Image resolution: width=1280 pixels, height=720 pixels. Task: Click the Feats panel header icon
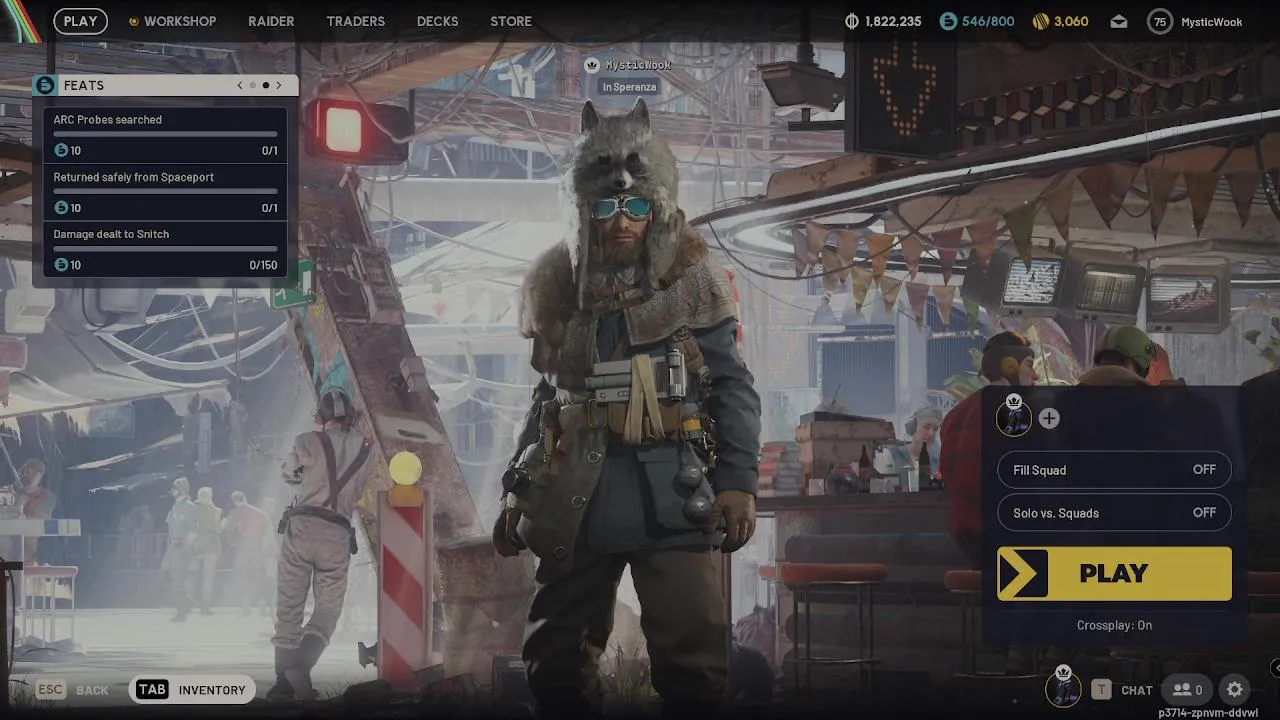[45, 85]
